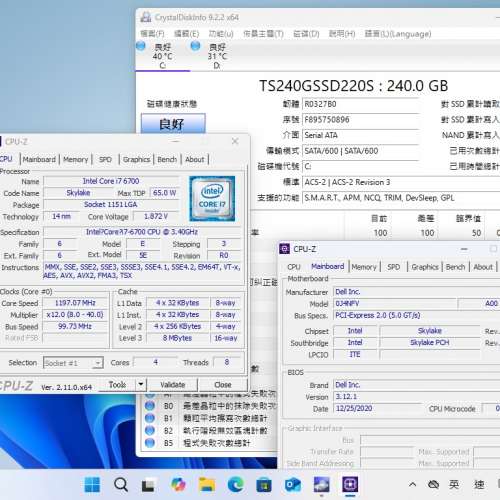Screen dimensions: 500x500
Task: Click the B5 attribute status circle
Action: point(150,443)
